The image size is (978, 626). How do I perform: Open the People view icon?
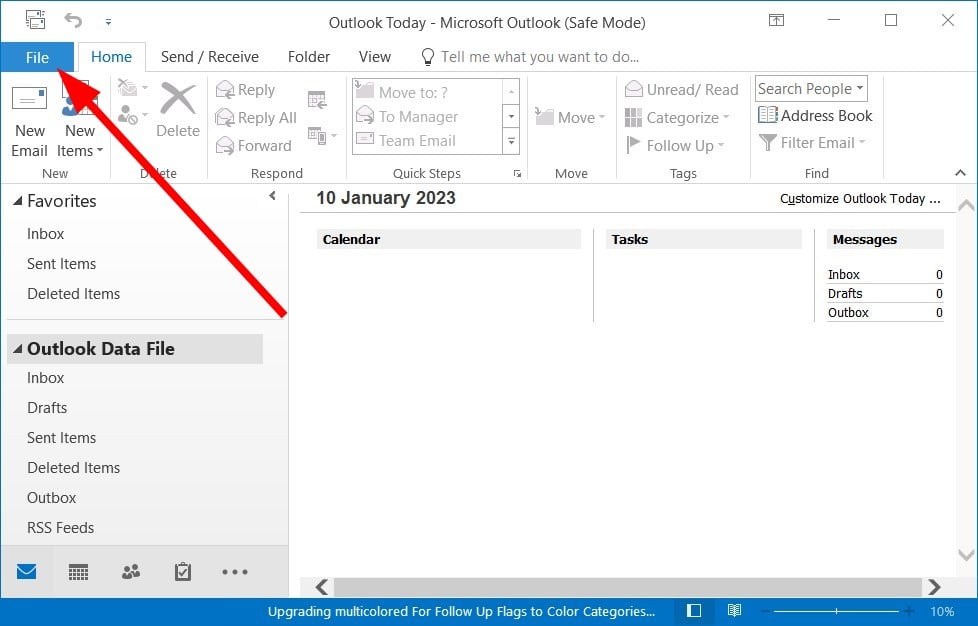(x=130, y=572)
